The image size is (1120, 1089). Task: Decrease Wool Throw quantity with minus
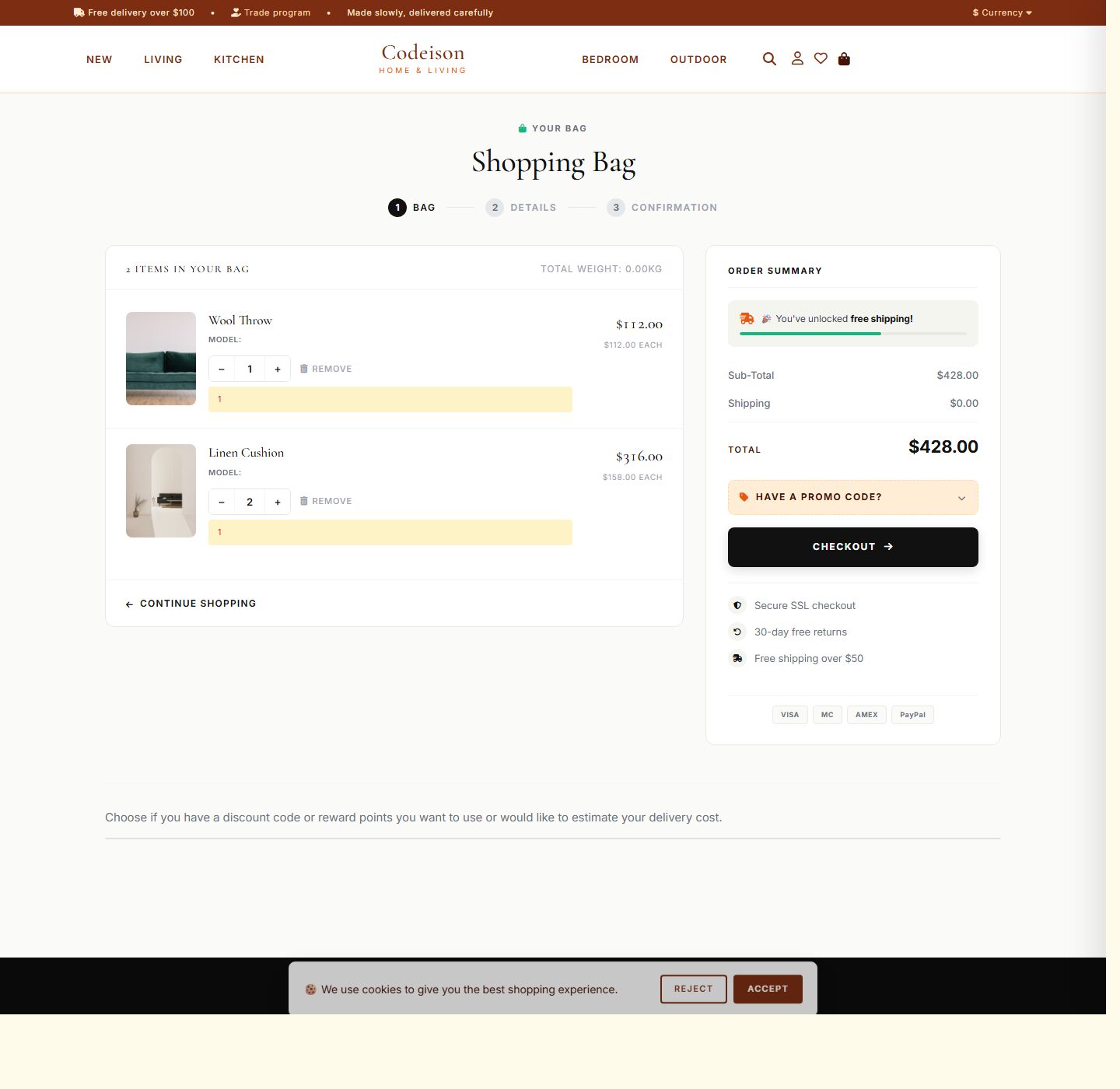click(222, 369)
